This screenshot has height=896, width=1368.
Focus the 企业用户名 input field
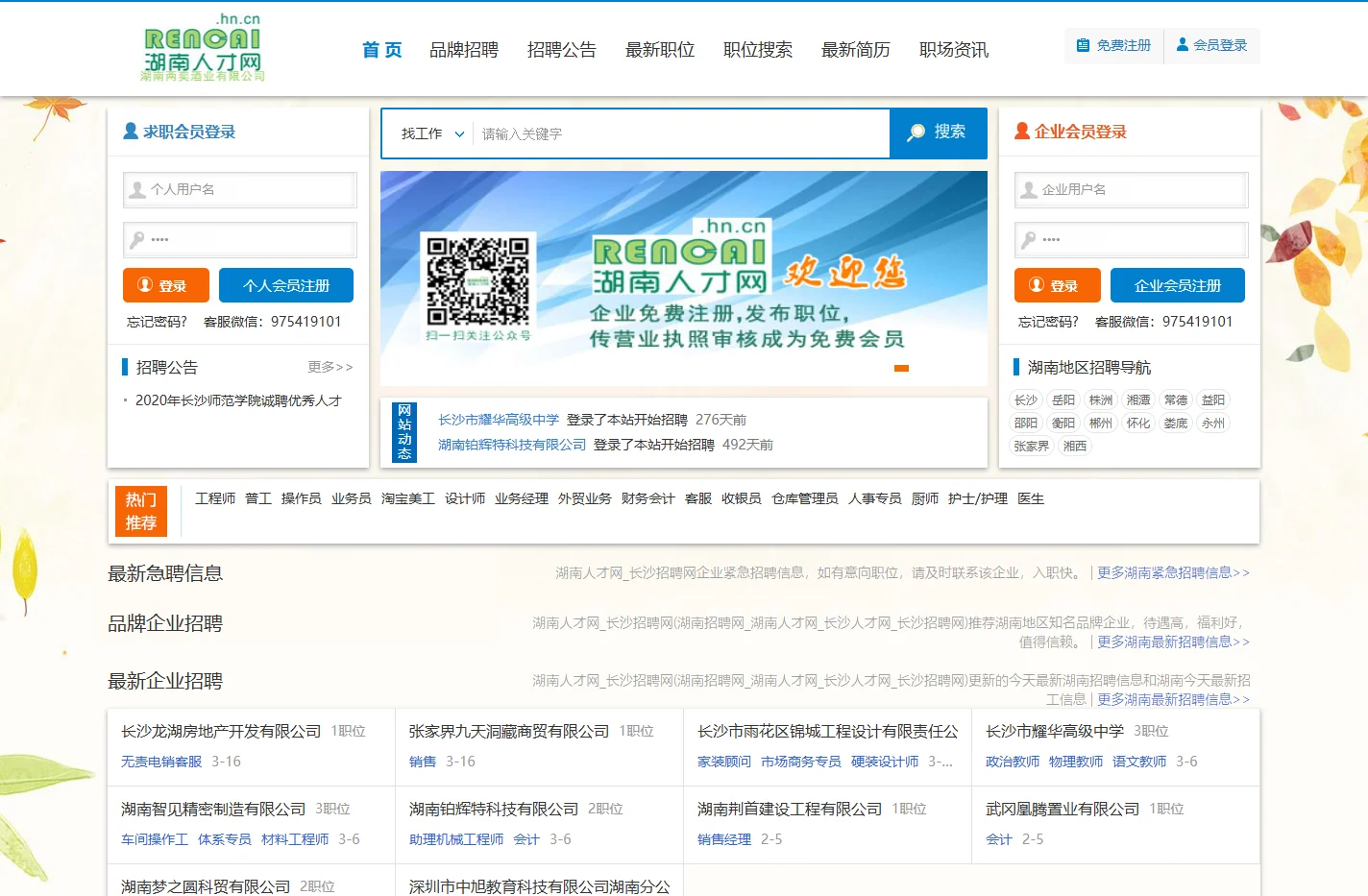1132,189
